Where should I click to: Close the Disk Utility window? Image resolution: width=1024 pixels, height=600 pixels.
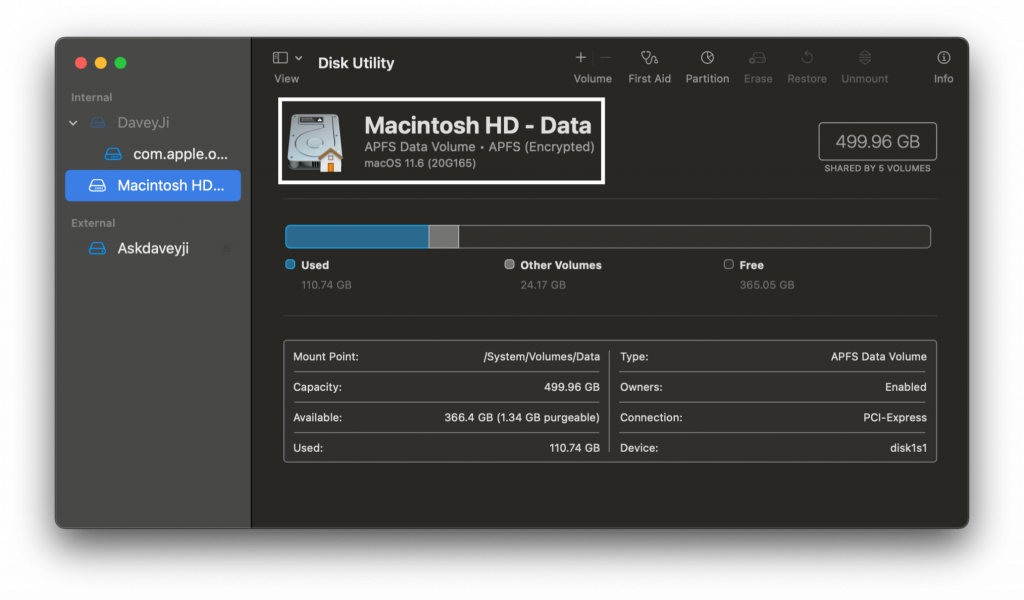tap(81, 63)
